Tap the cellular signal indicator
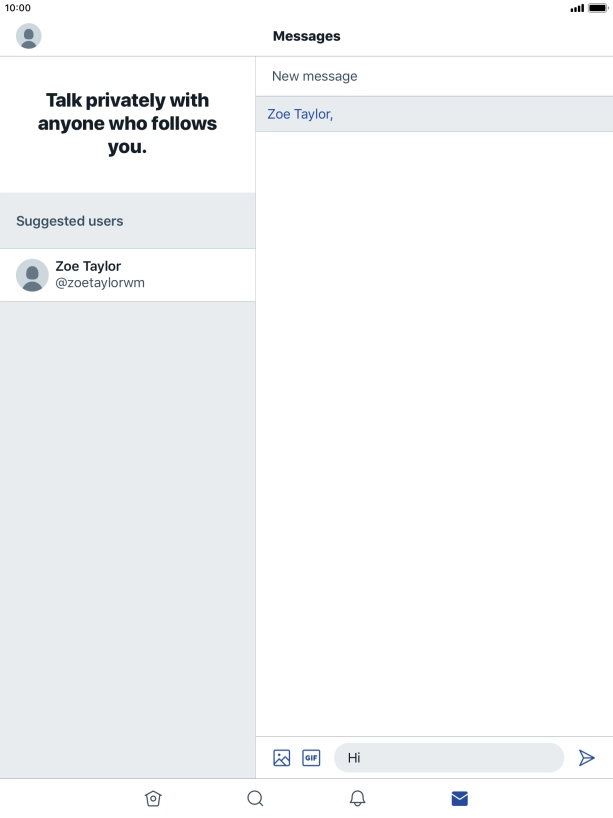Screen dimensions: 613x818 [577, 8]
